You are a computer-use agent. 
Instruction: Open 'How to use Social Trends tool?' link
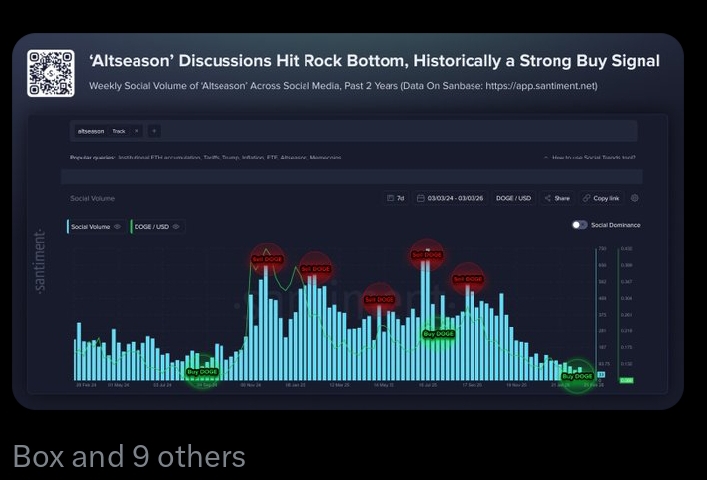[590, 157]
